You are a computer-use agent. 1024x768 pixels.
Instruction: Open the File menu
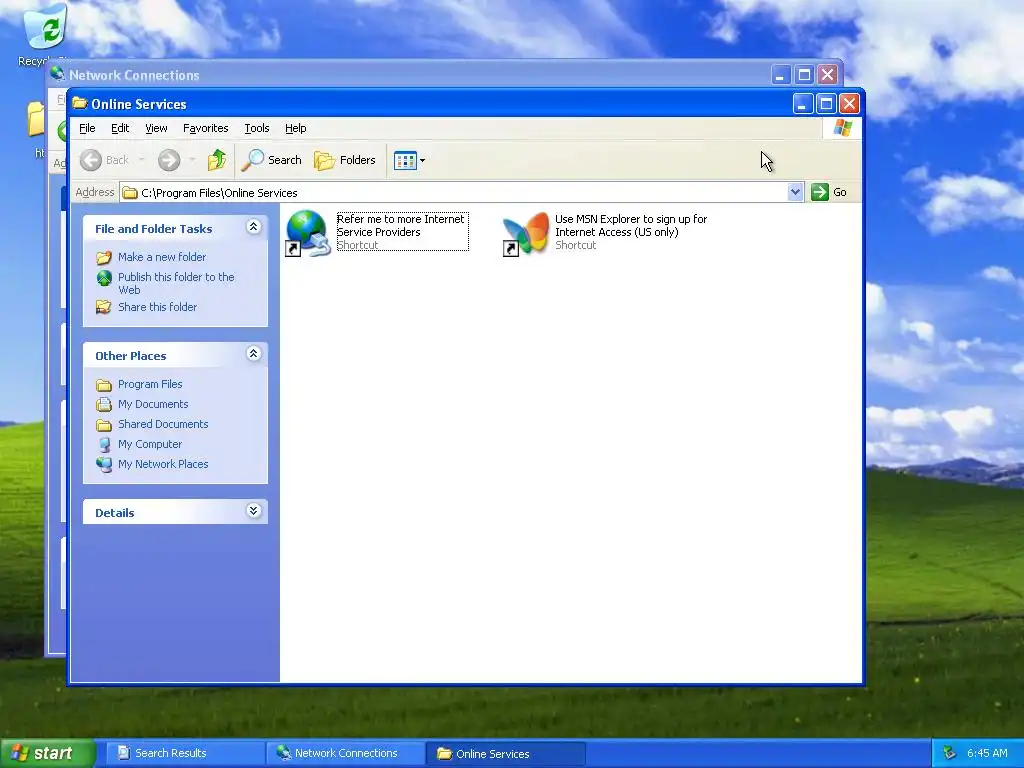pos(87,128)
